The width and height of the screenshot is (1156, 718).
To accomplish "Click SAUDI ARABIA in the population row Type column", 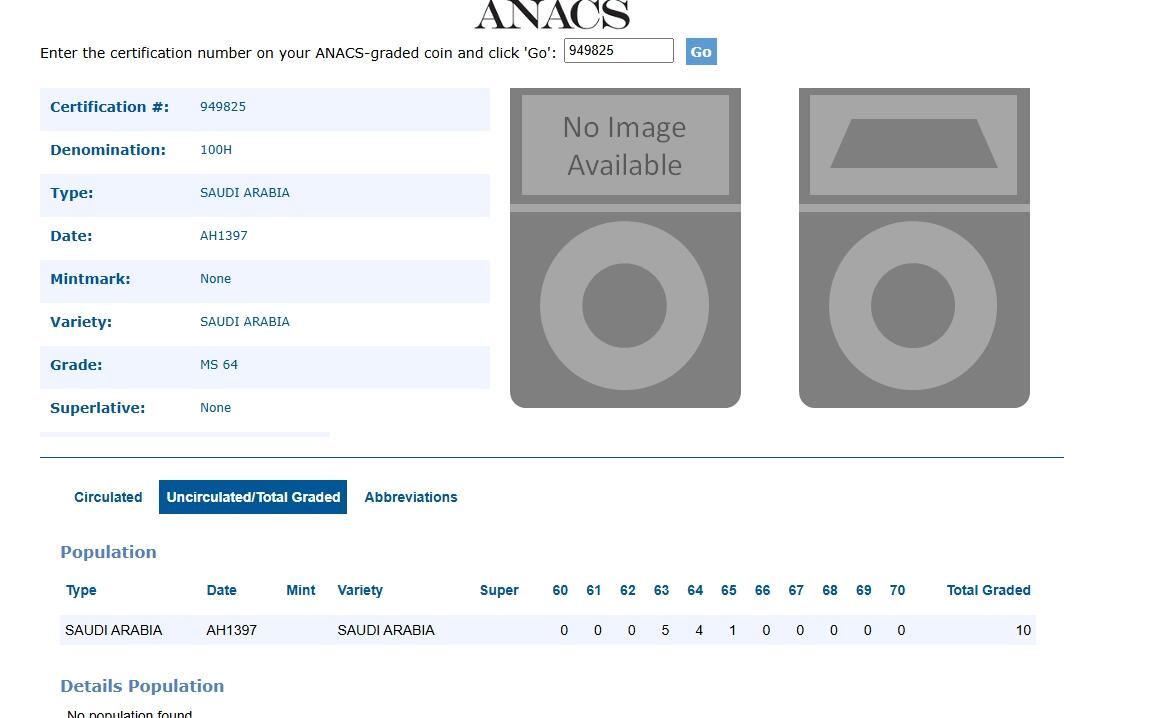I will click(x=114, y=630).
